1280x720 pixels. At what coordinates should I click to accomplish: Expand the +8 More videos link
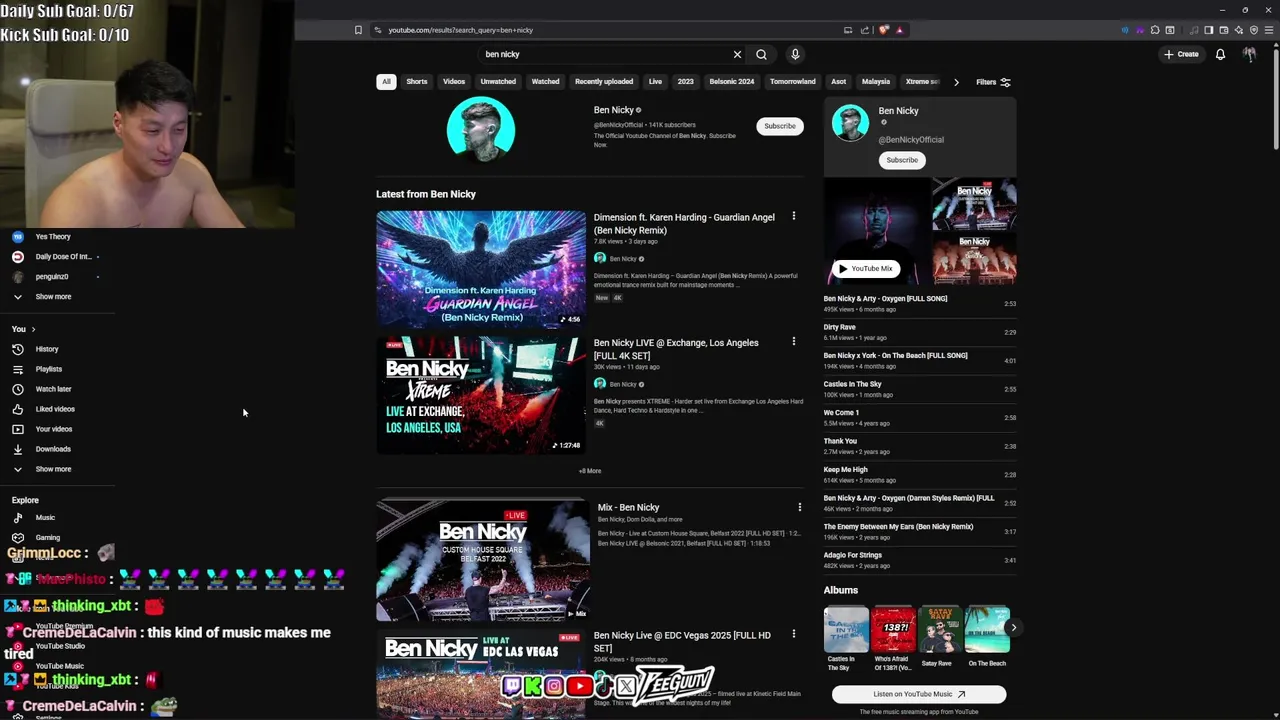coord(590,471)
